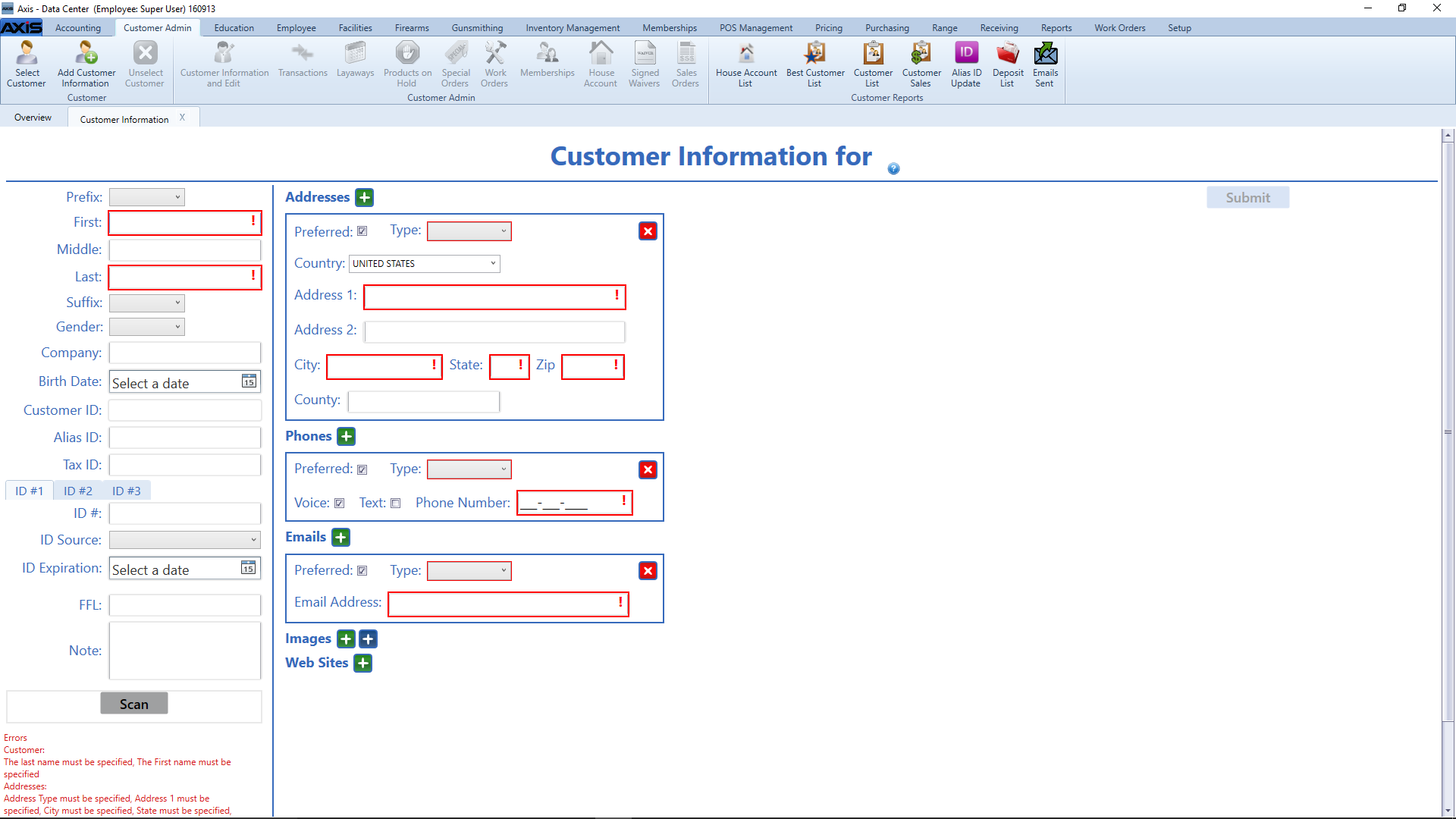Open Emails Sent report

click(x=1045, y=64)
